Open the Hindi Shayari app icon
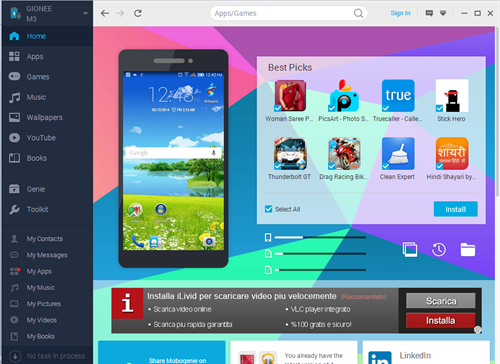 point(452,153)
